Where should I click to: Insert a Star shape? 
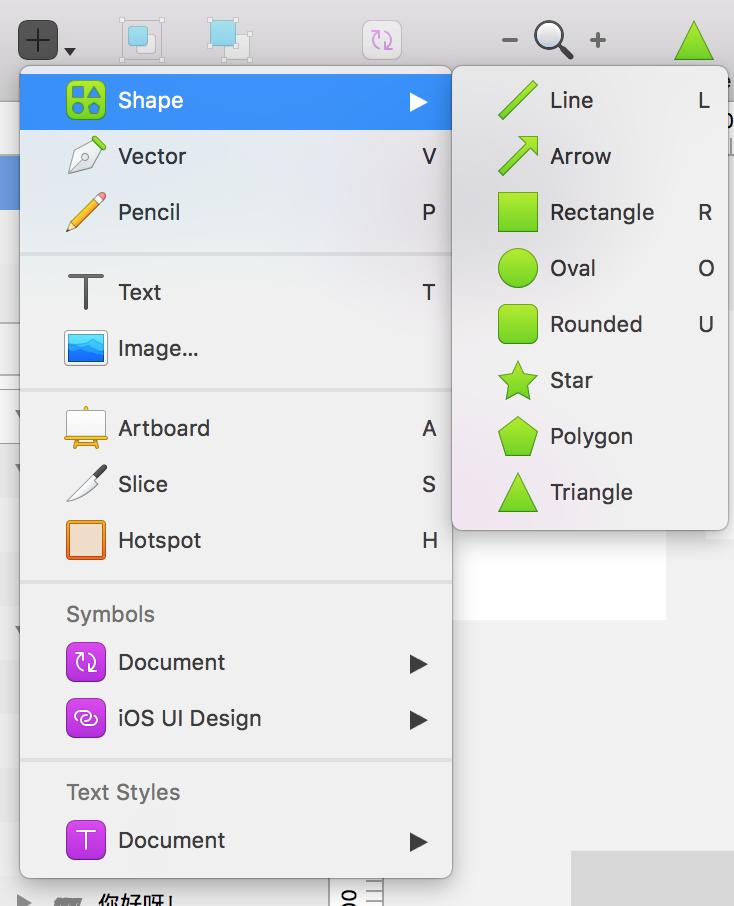(571, 380)
